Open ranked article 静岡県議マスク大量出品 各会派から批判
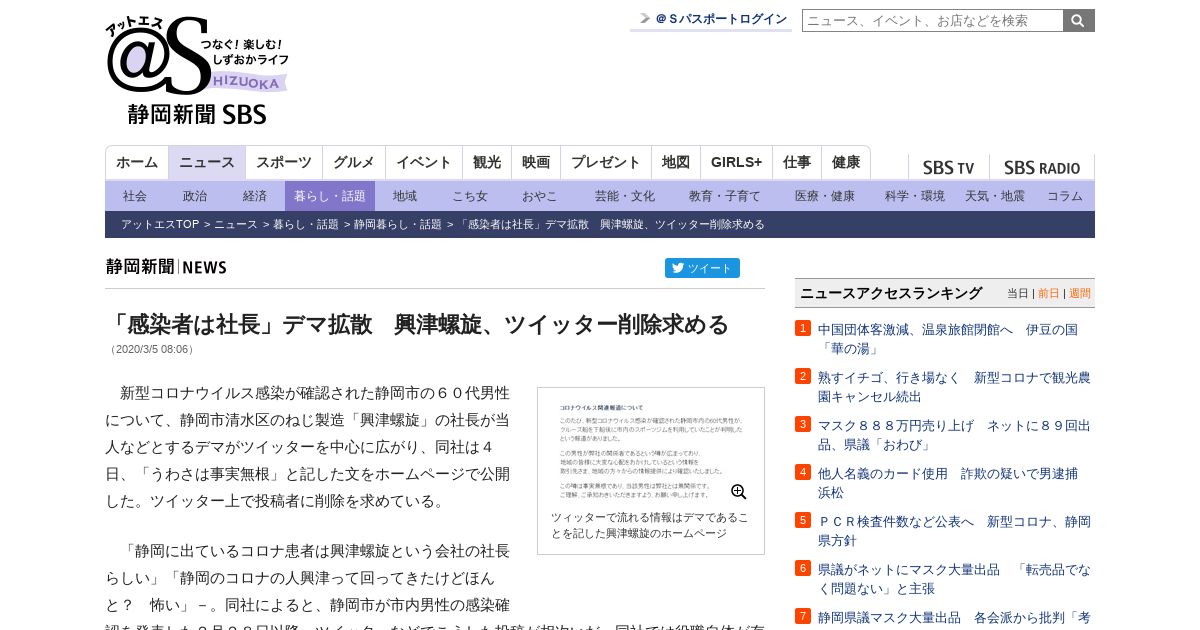The height and width of the screenshot is (630, 1200). 954,618
